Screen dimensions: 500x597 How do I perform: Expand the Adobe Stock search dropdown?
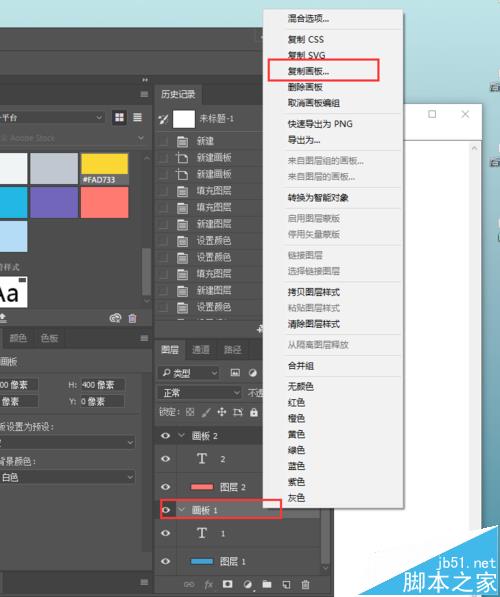pyautogui.click(x=141, y=138)
